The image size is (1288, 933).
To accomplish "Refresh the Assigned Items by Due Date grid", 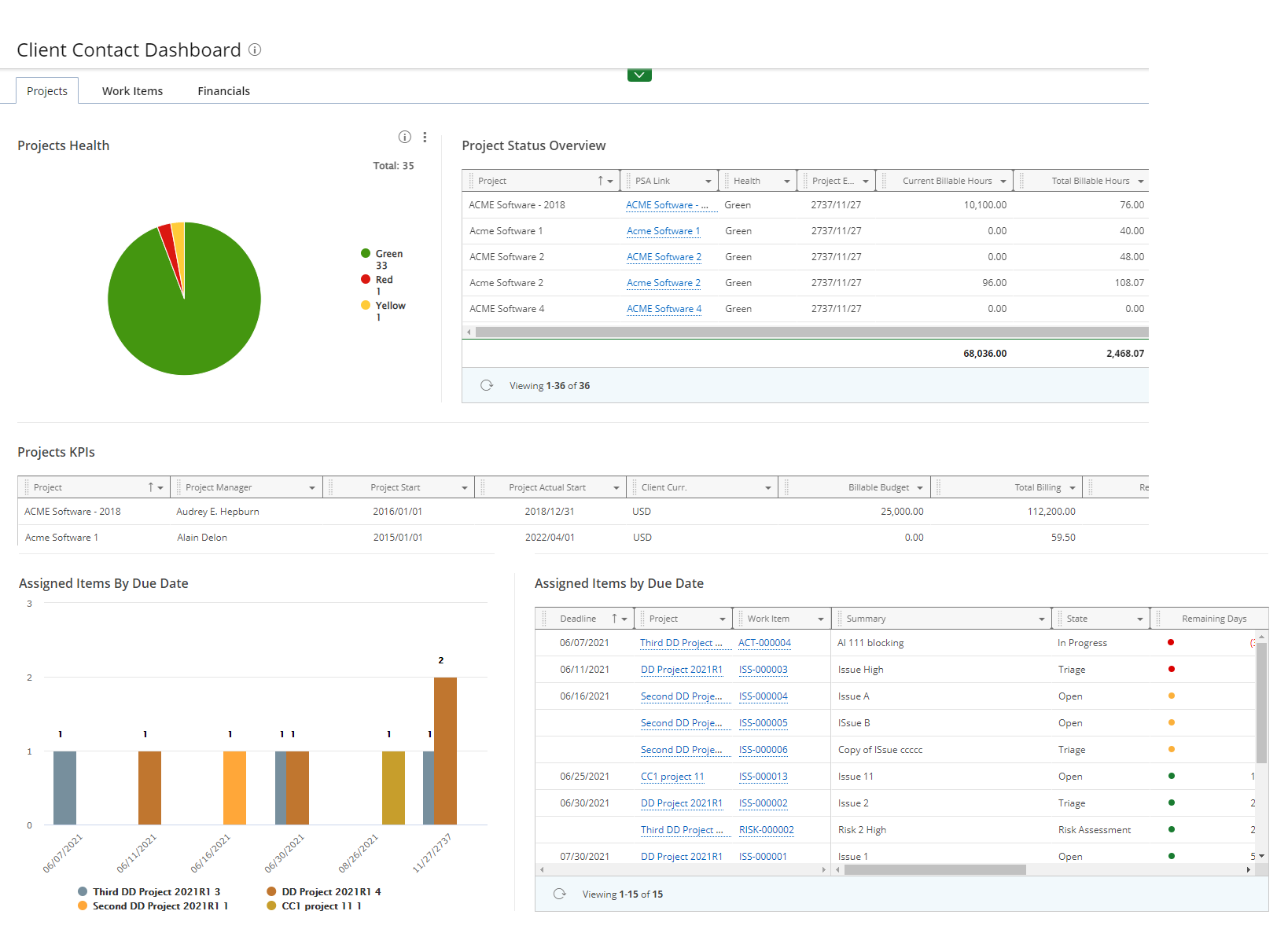I will pos(560,894).
